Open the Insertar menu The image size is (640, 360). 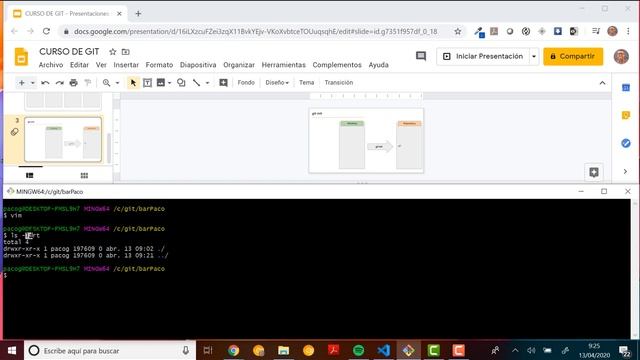coord(126,65)
